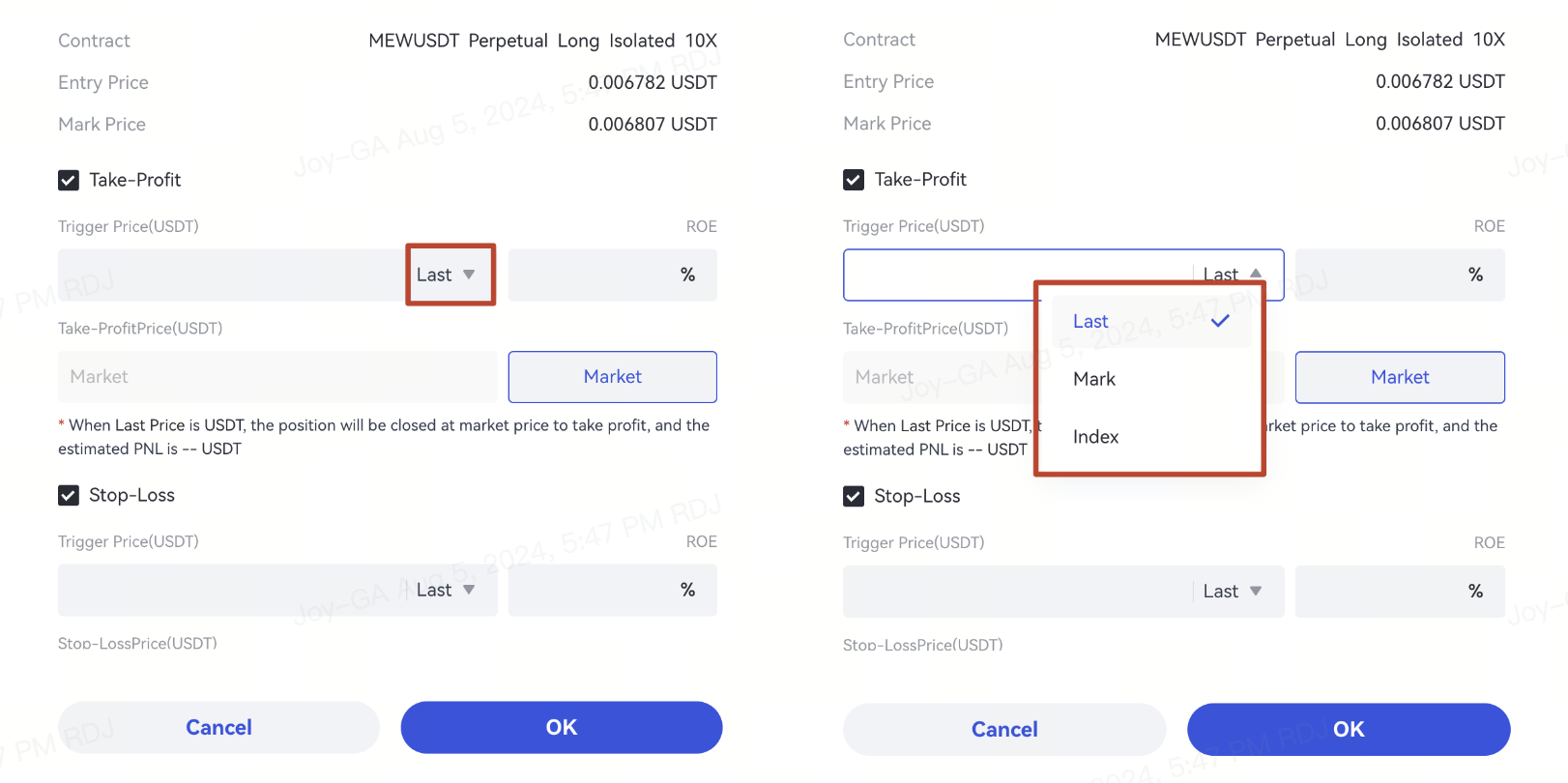The width and height of the screenshot is (1568, 783).
Task: Toggle Stop-Loss checkbox in right panel
Action: 854,497
